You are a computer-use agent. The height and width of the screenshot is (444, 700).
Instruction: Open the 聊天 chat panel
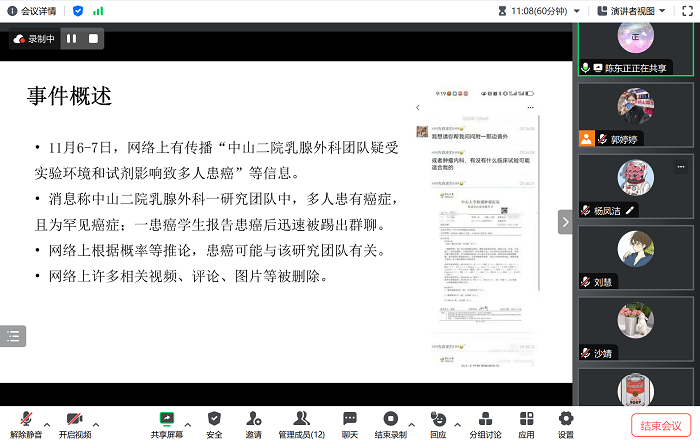click(x=349, y=423)
